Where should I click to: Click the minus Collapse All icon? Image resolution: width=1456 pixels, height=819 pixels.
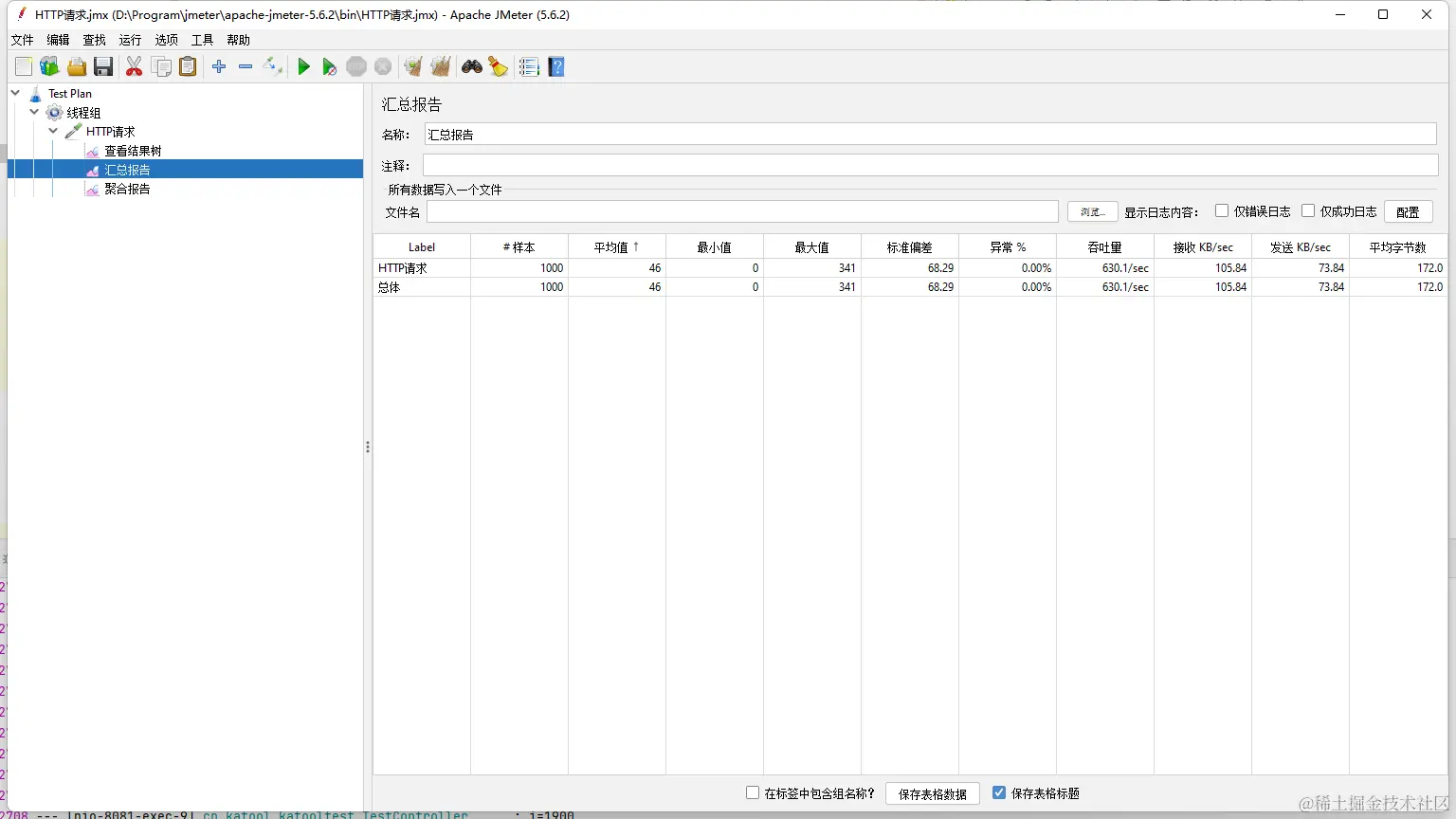point(246,66)
